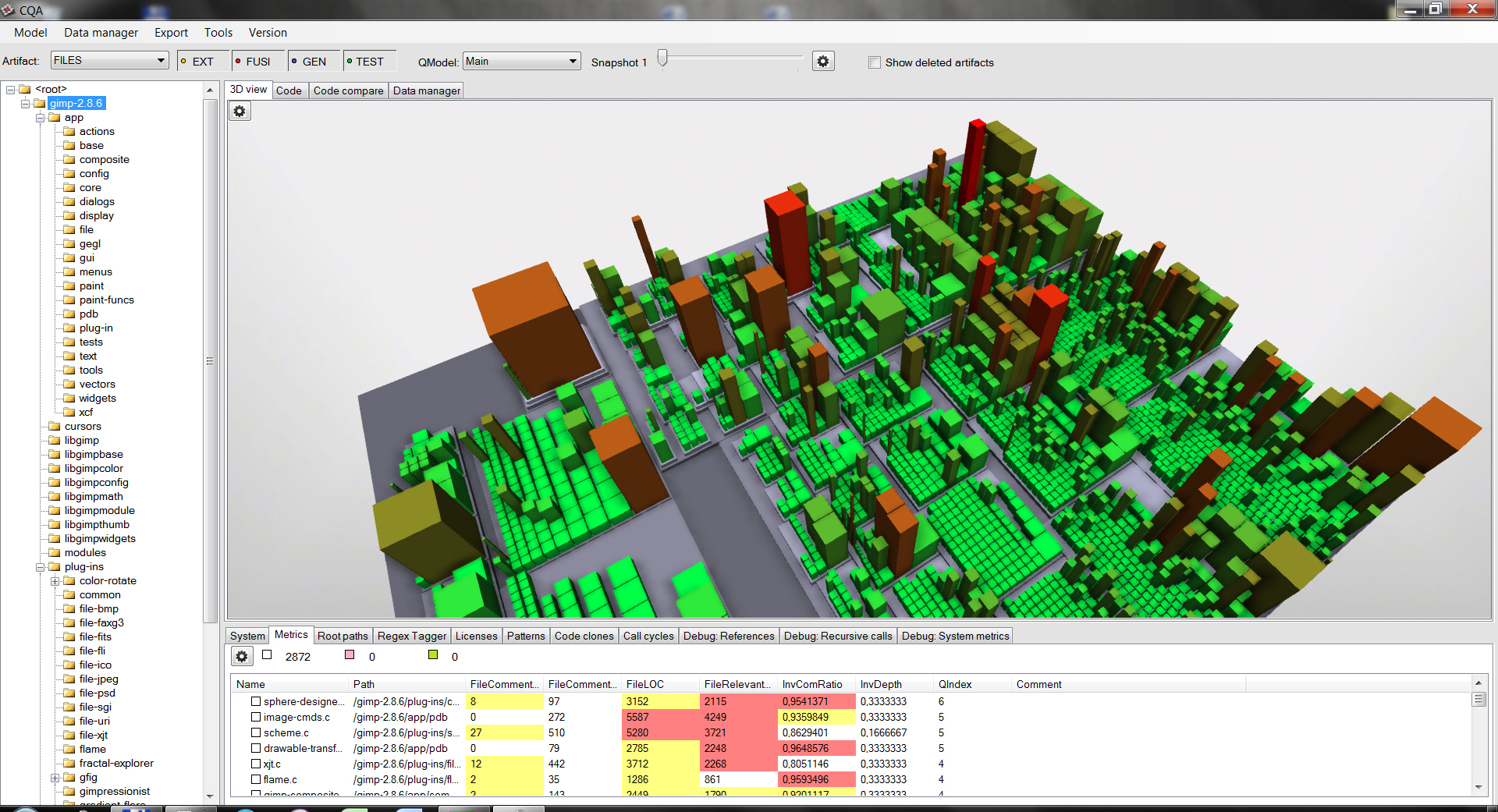Expand the color-rotate tree node
This screenshot has height=812, width=1498.
pyautogui.click(x=55, y=581)
